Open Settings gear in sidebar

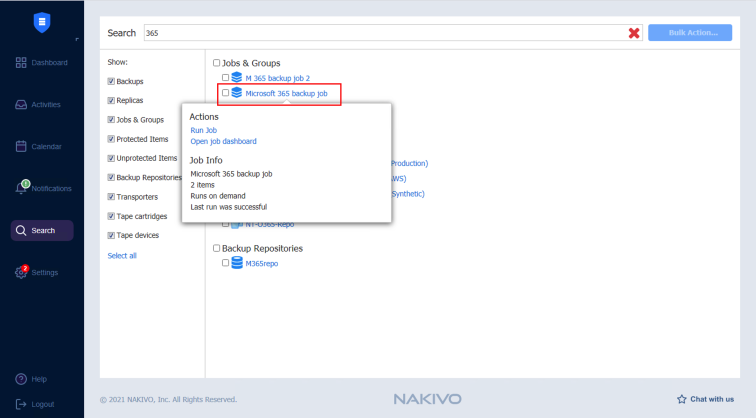click(22, 272)
